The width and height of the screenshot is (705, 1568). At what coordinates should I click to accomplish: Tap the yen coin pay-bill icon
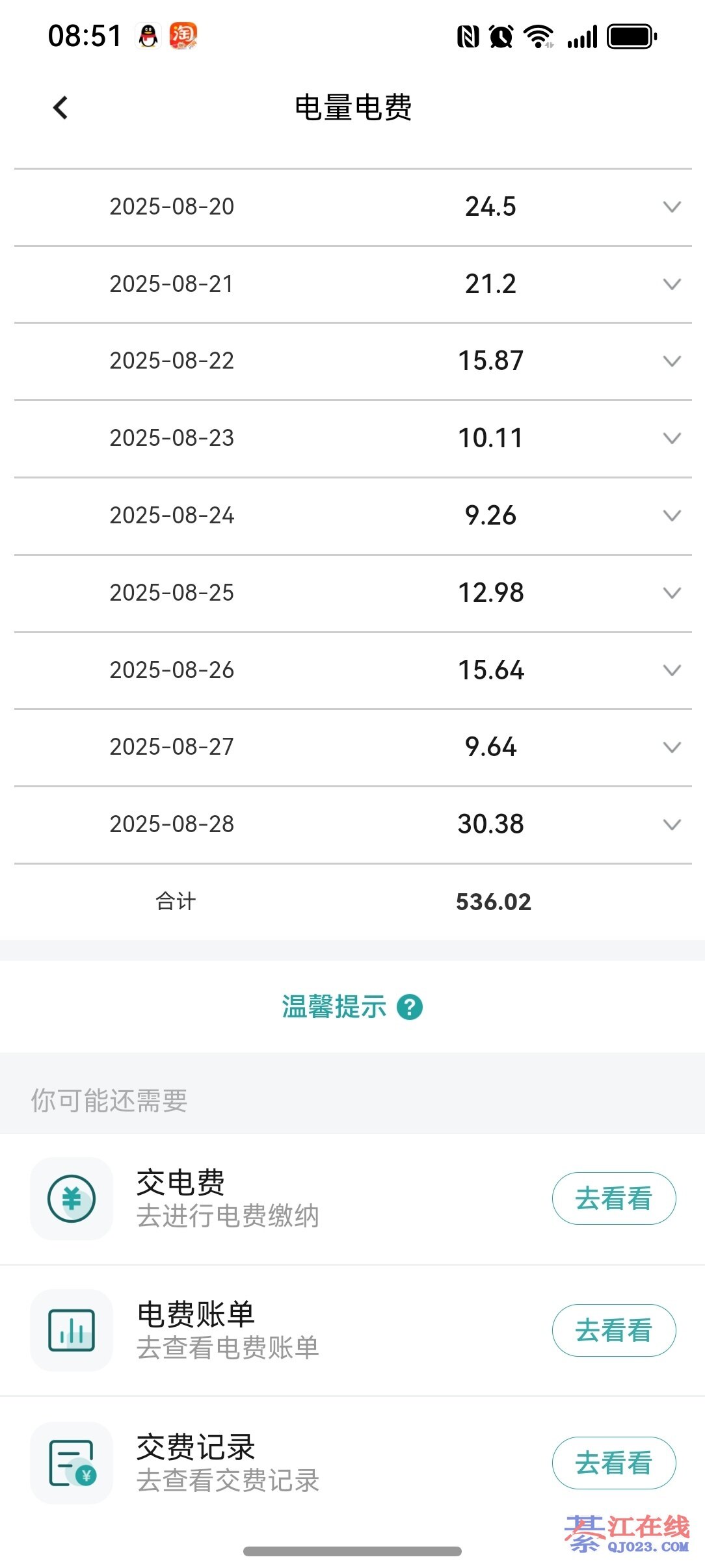click(x=72, y=1199)
